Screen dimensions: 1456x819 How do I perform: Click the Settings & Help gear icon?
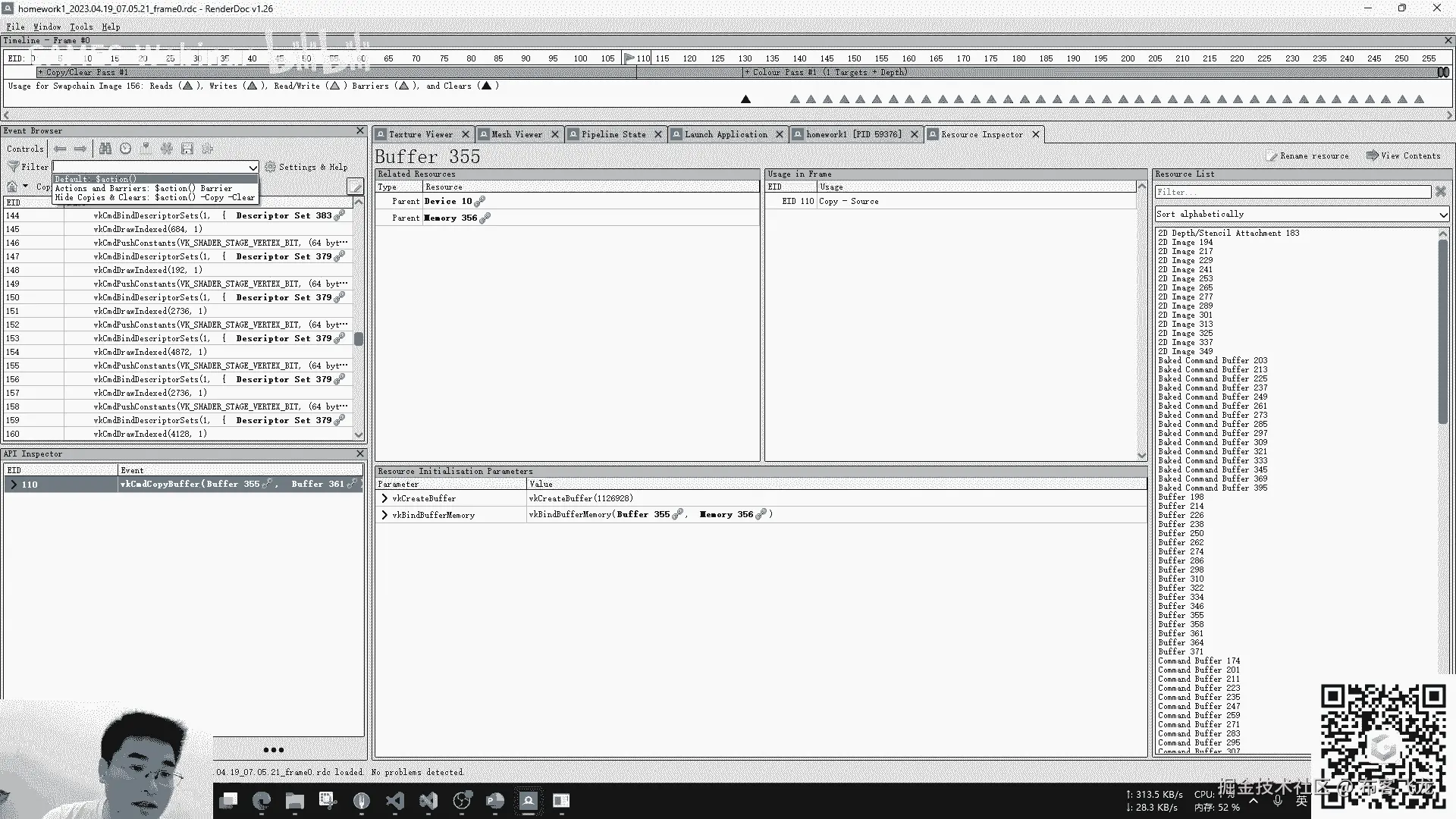tap(270, 167)
